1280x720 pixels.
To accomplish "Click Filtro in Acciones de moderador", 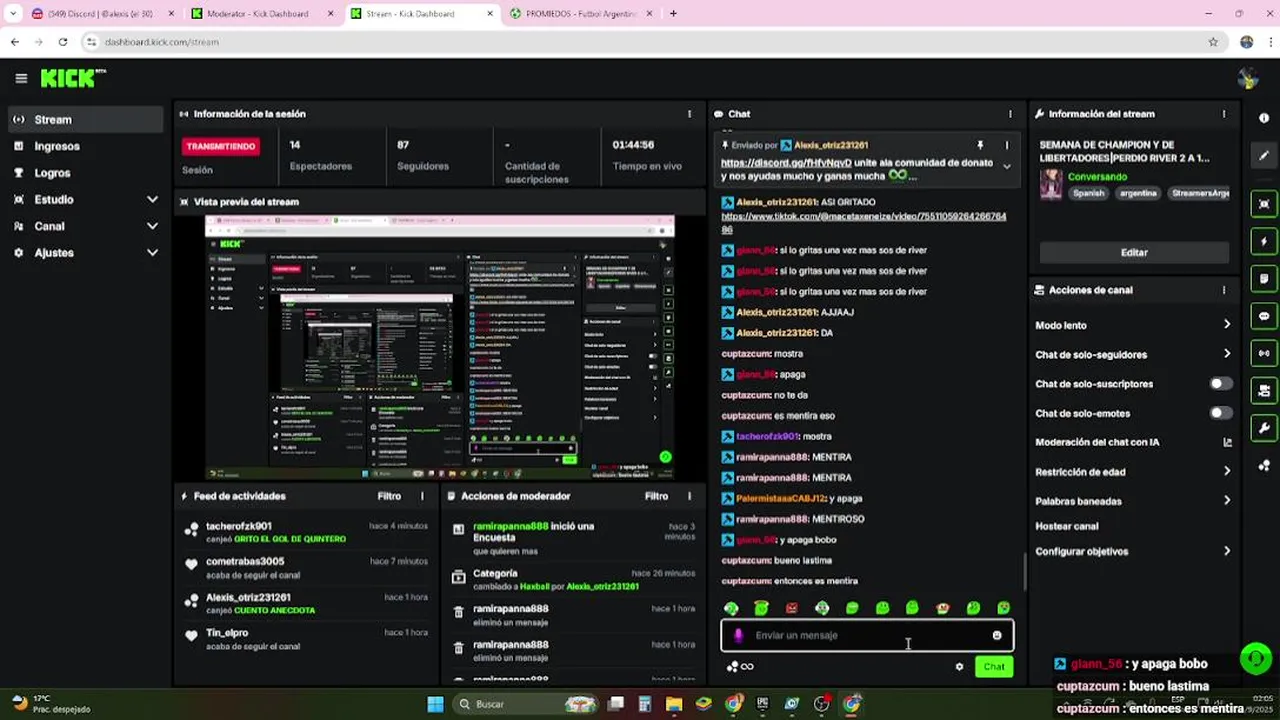I will pos(656,496).
